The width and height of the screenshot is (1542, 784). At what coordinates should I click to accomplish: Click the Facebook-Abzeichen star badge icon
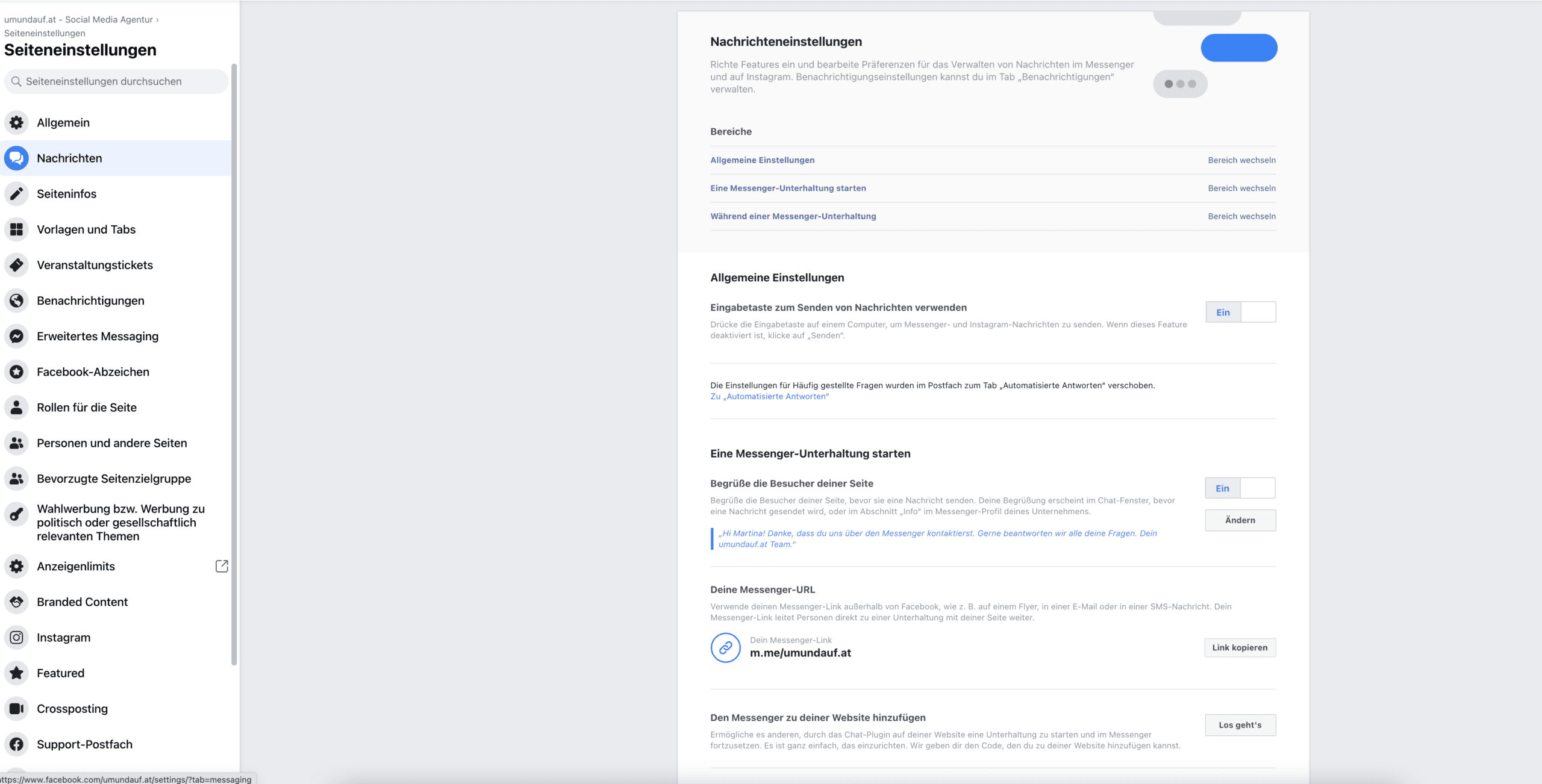(x=17, y=372)
